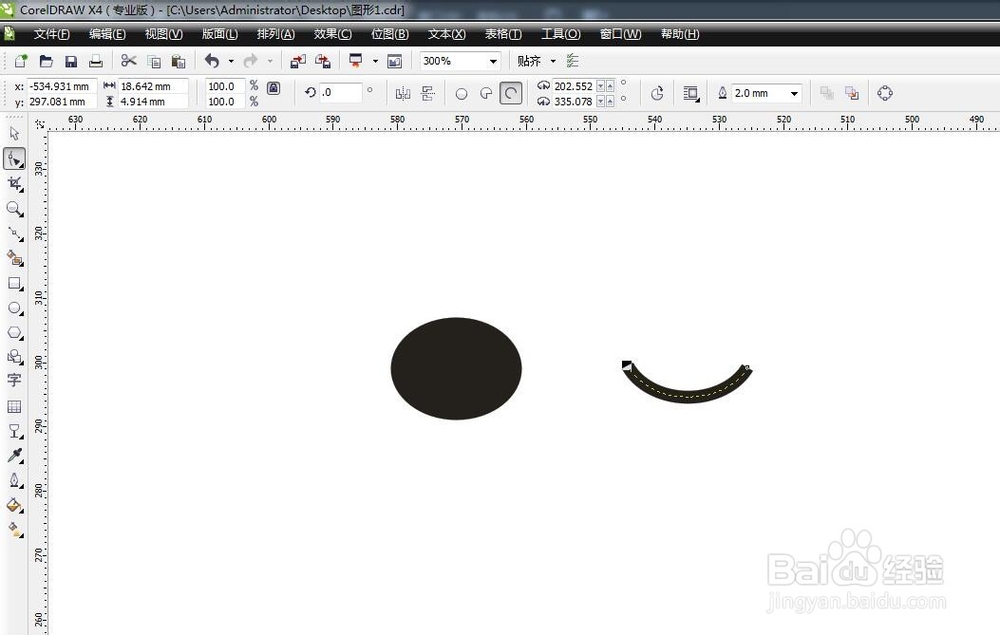Image resolution: width=1000 pixels, height=635 pixels.
Task: Click the New document icon
Action: [x=20, y=61]
